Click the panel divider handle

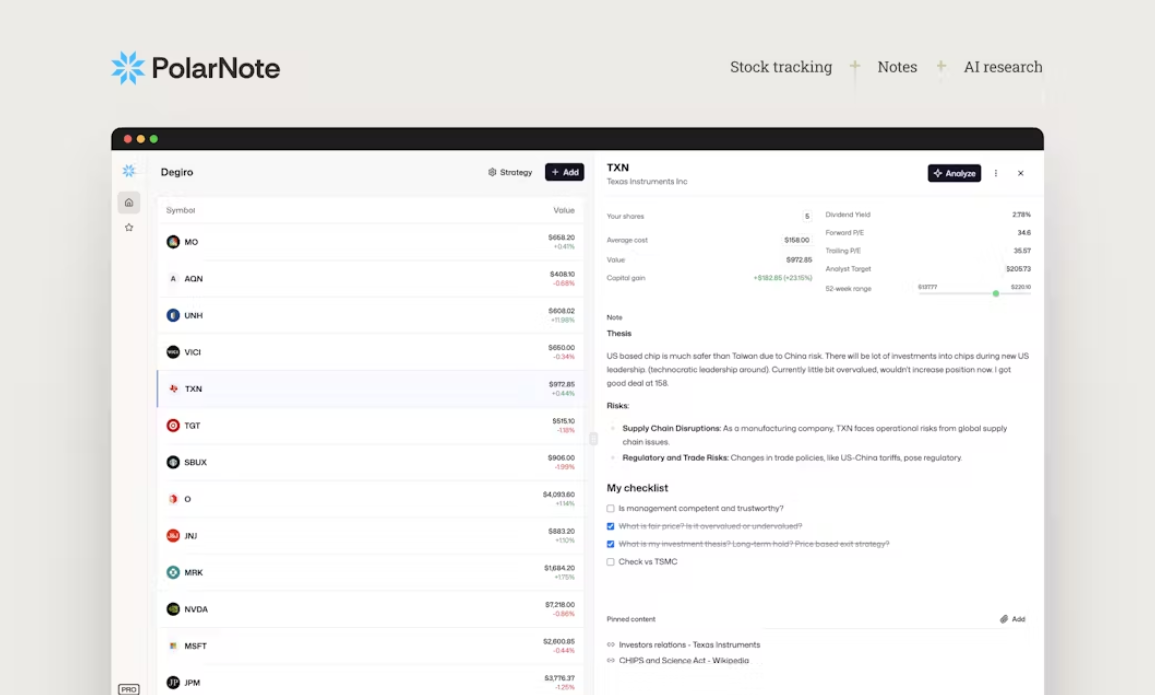(593, 439)
